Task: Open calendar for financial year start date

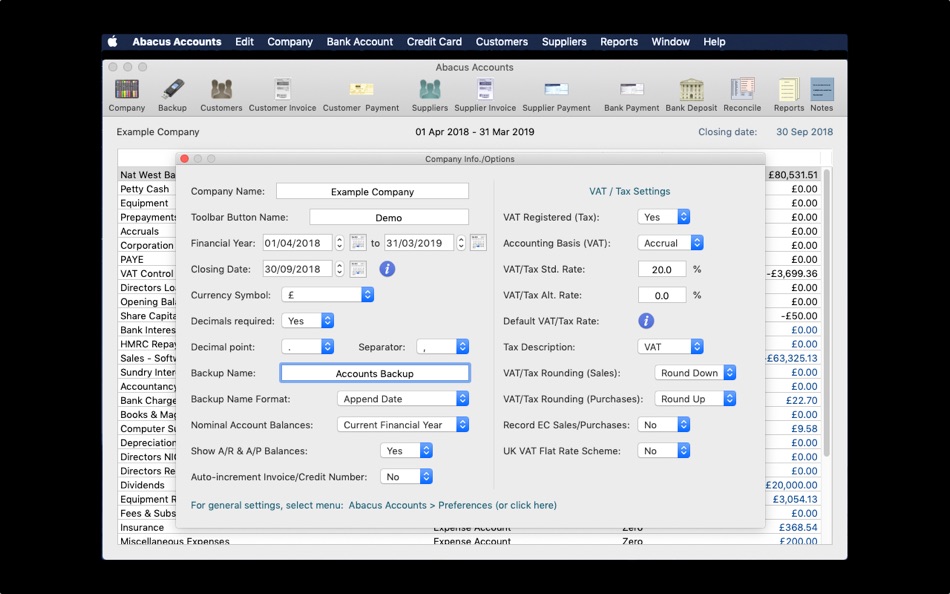Action: coord(358,243)
